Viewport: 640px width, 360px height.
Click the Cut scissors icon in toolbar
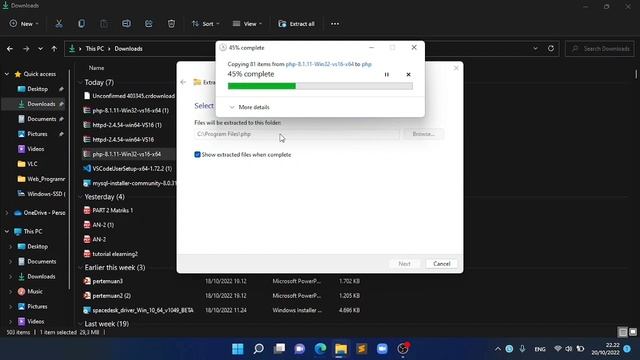point(59,24)
